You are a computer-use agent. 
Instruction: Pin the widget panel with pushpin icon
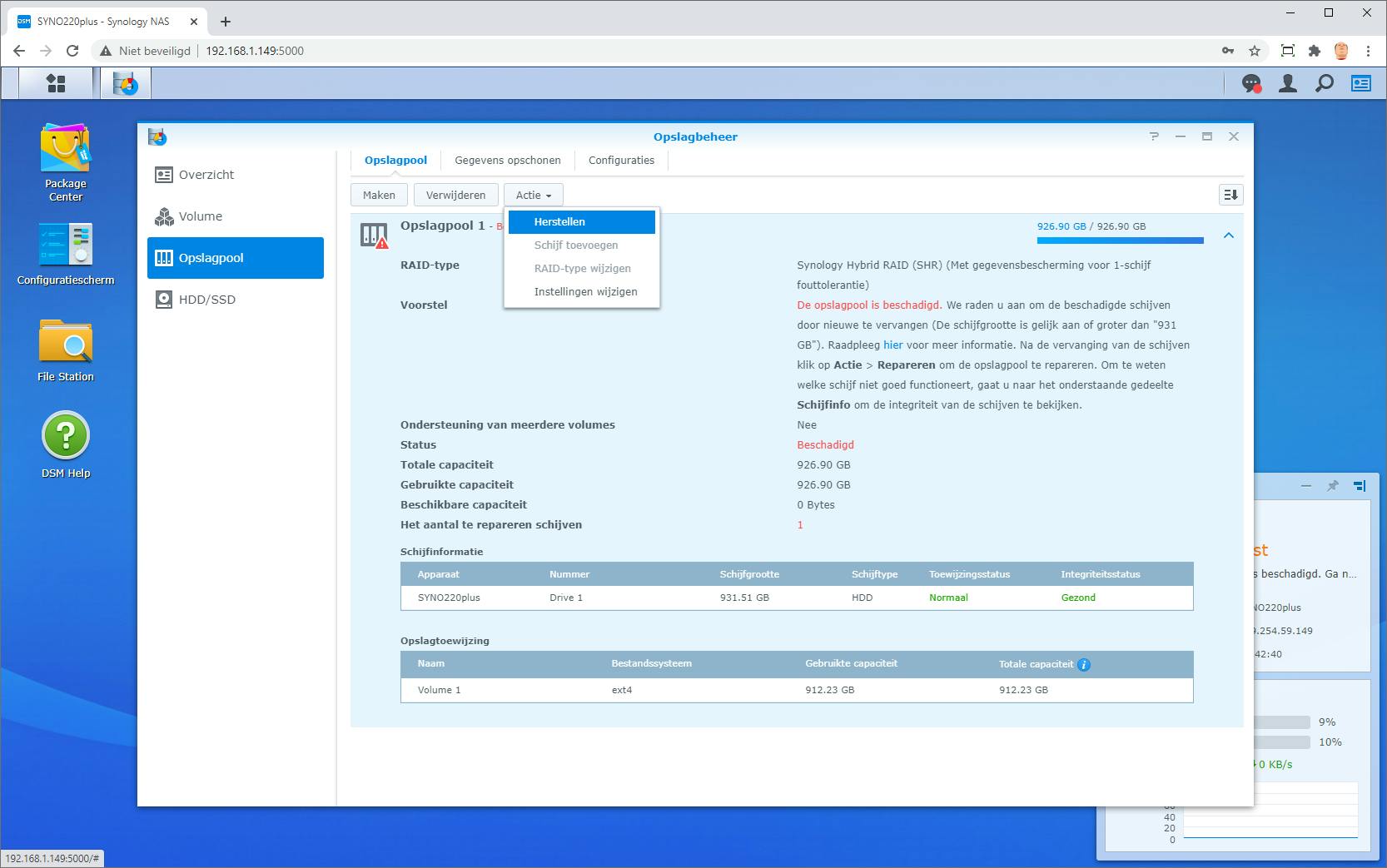pos(1332,486)
